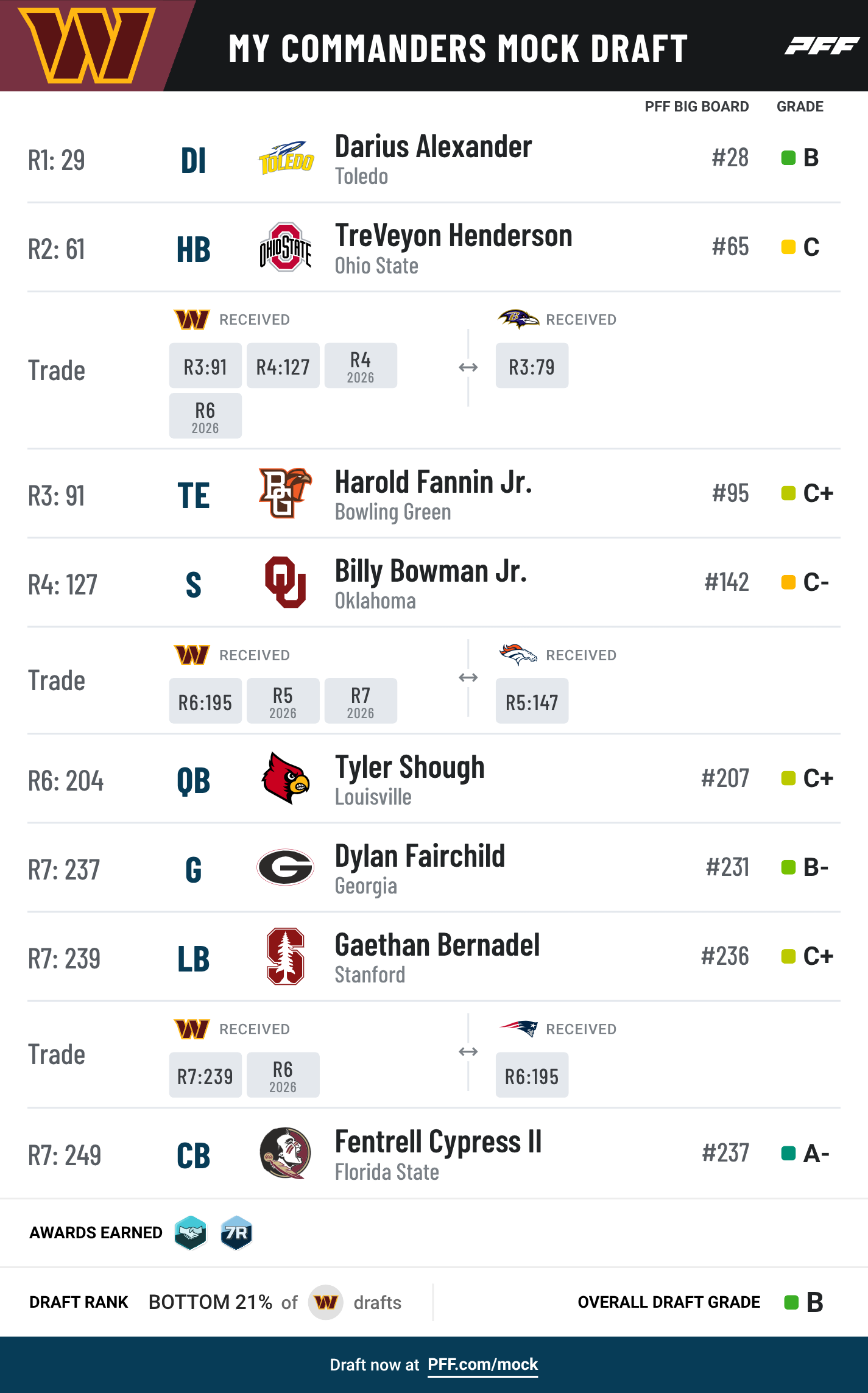
Task: Click the Ravens logo in first trade
Action: pyautogui.click(x=518, y=319)
